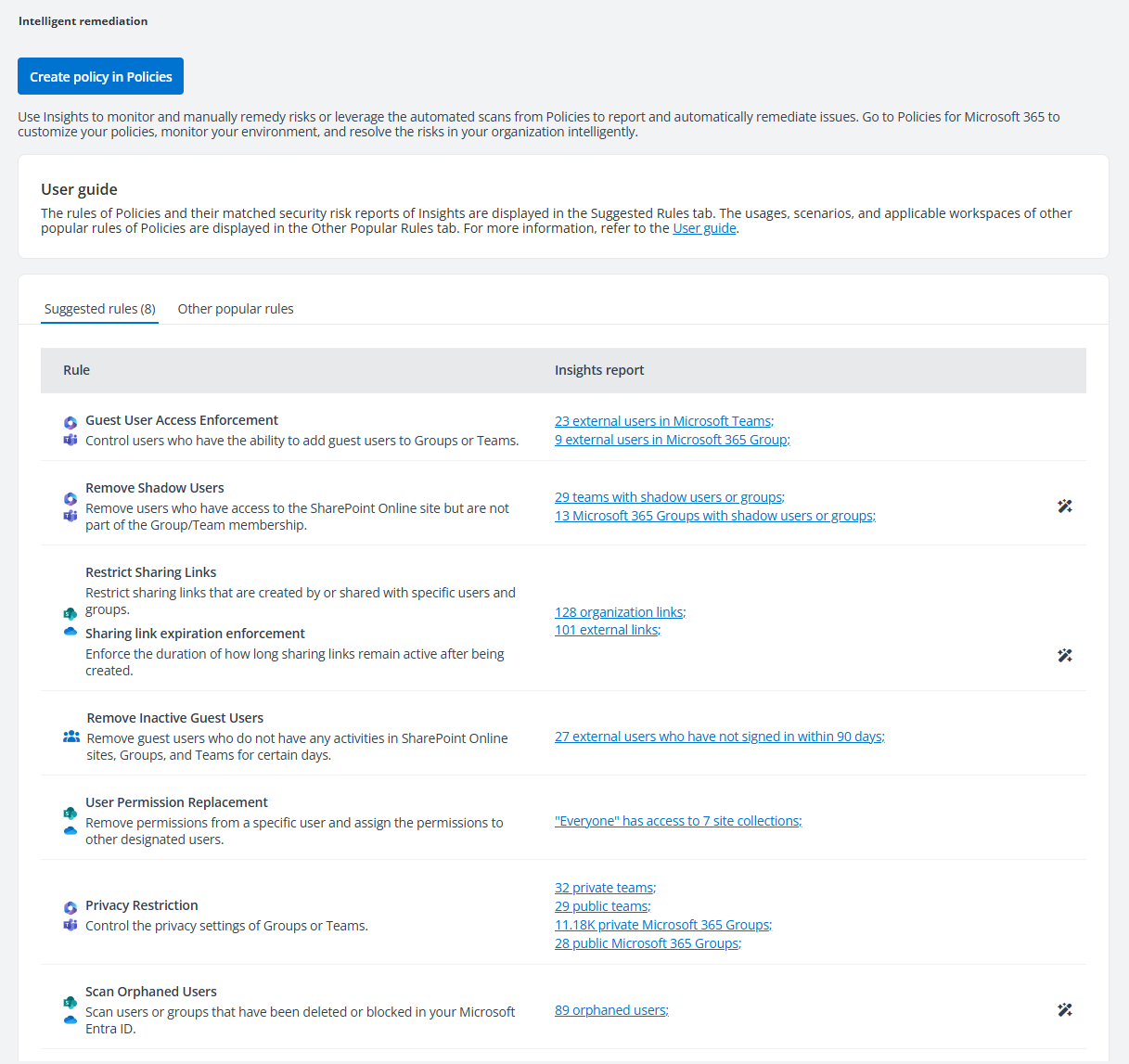Click OneDrive cloud icon beside Scan Orphaned Users

[71, 1019]
